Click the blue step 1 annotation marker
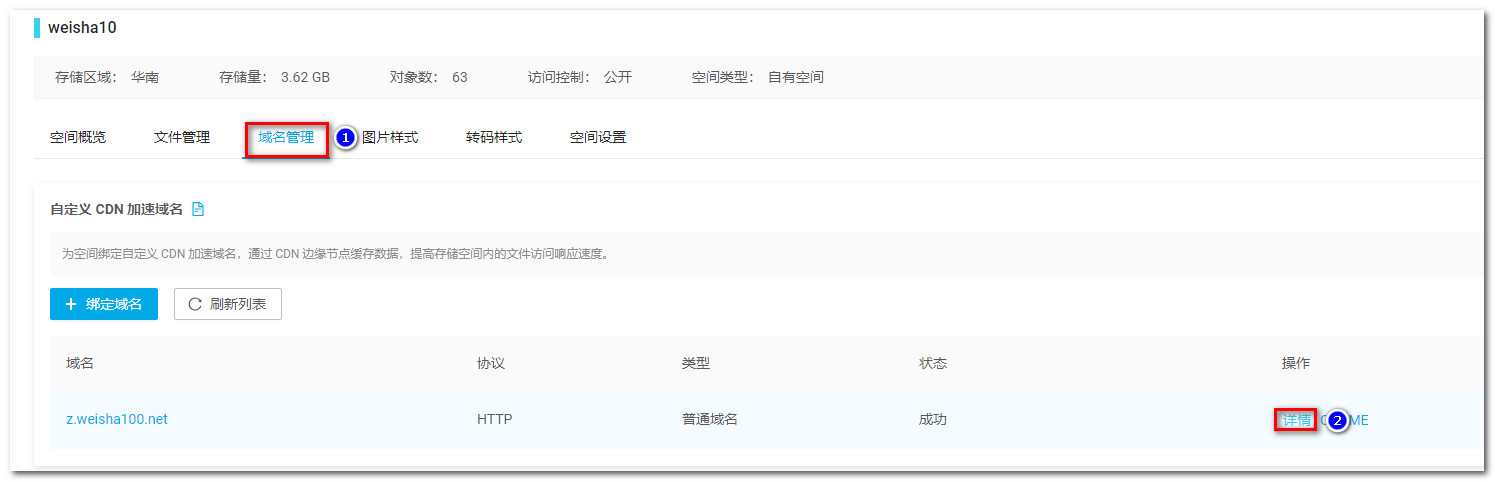The height and width of the screenshot is (482, 1495). (345, 138)
